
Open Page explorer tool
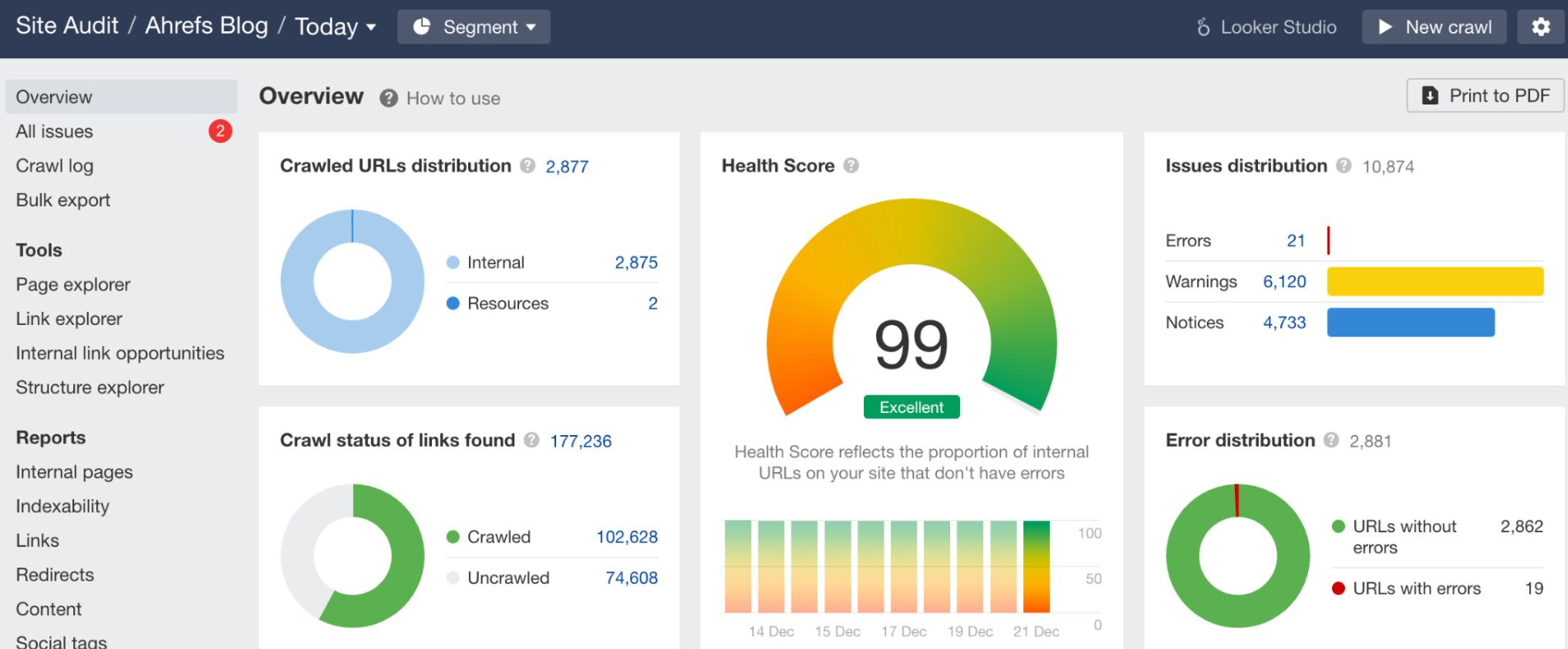click(x=73, y=285)
